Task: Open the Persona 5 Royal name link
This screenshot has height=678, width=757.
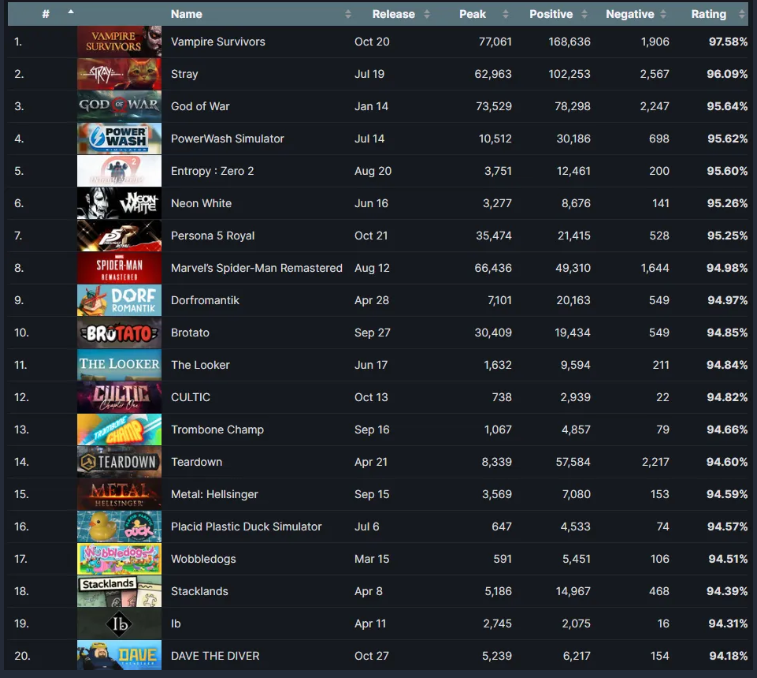Action: tap(212, 236)
